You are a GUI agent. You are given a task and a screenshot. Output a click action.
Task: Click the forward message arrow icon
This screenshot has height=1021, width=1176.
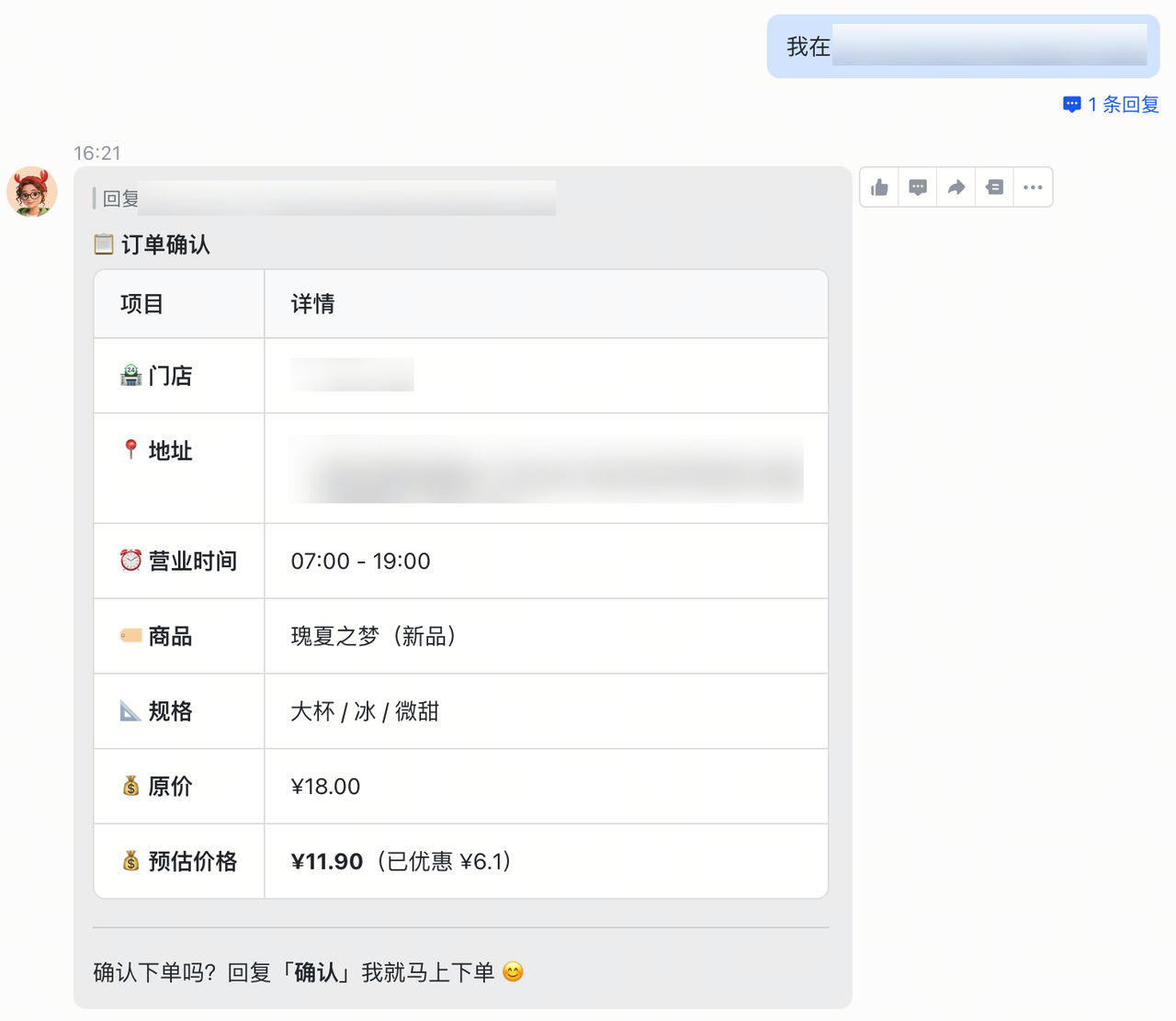956,187
